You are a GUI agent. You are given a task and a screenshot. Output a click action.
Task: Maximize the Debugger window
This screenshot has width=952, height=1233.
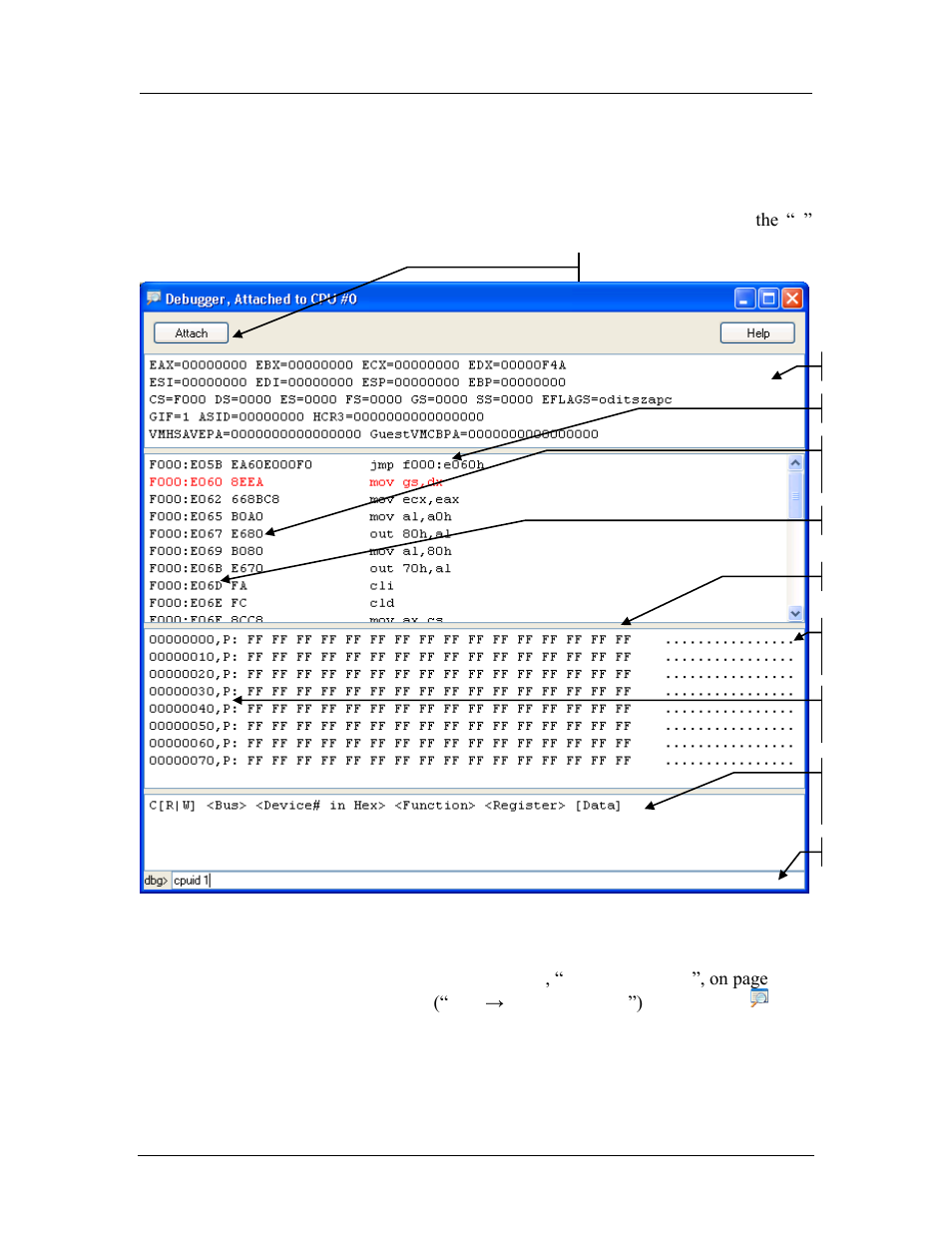pyautogui.click(x=768, y=299)
